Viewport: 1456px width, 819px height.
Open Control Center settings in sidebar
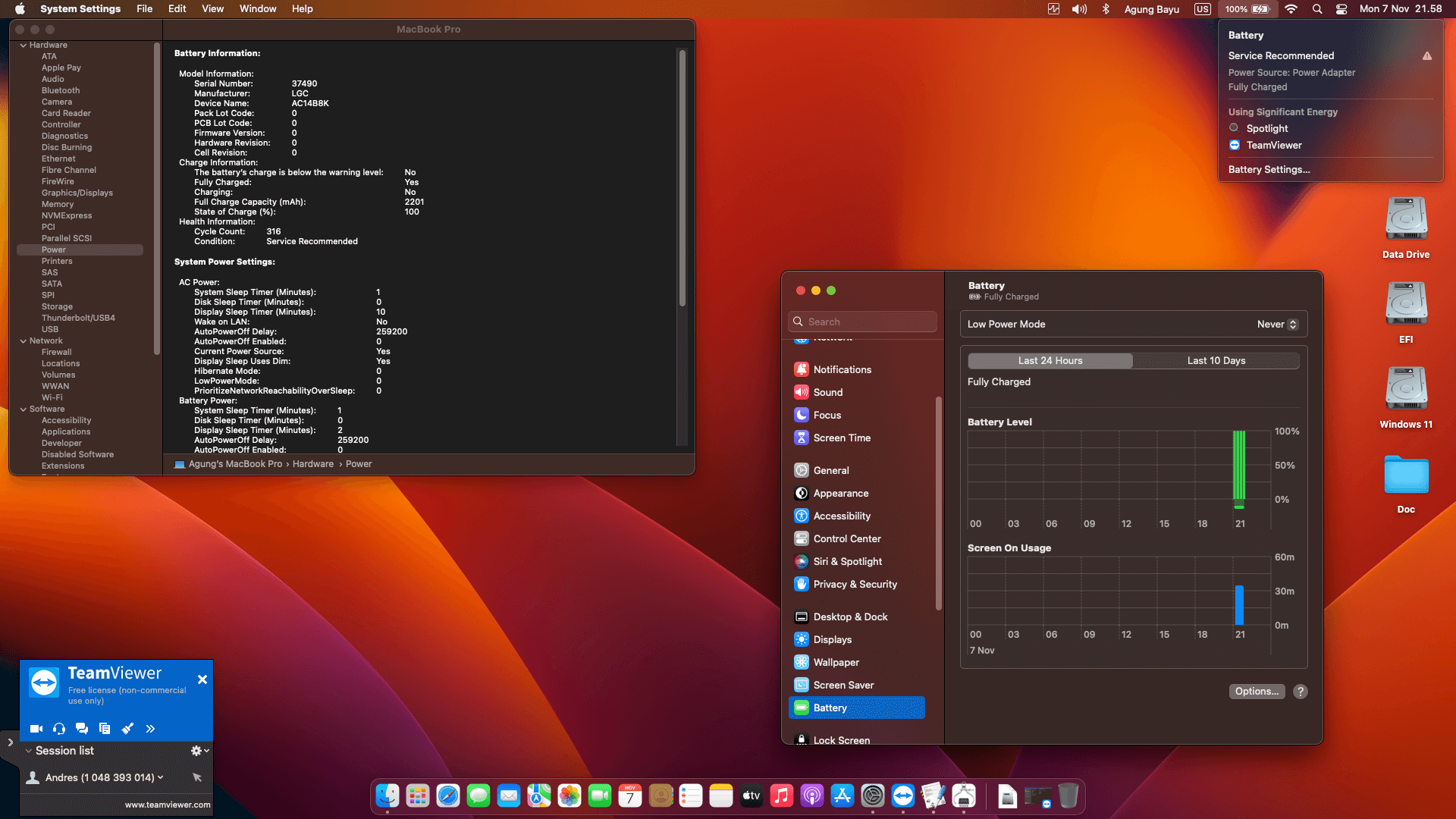(x=857, y=538)
